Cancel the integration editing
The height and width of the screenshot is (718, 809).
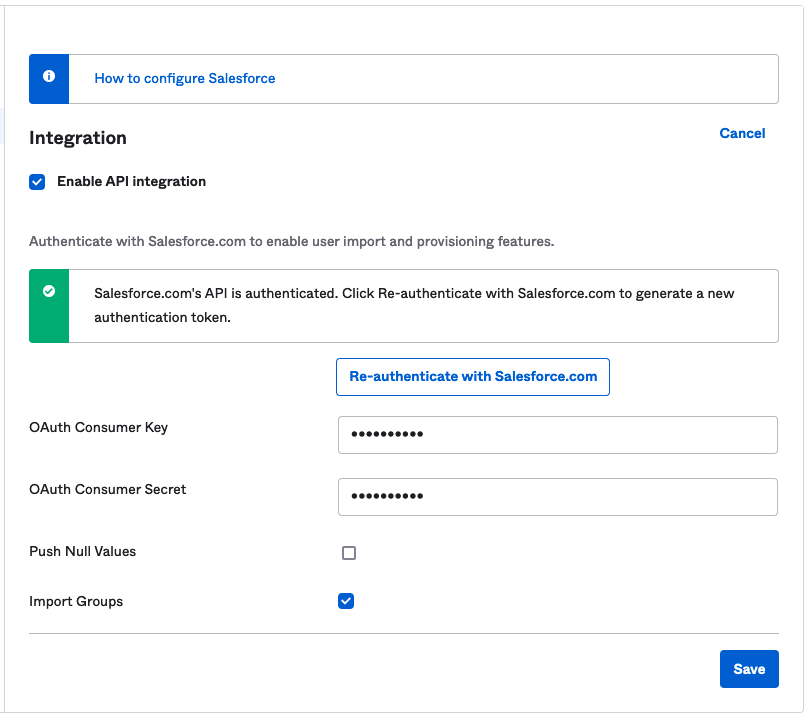(742, 133)
